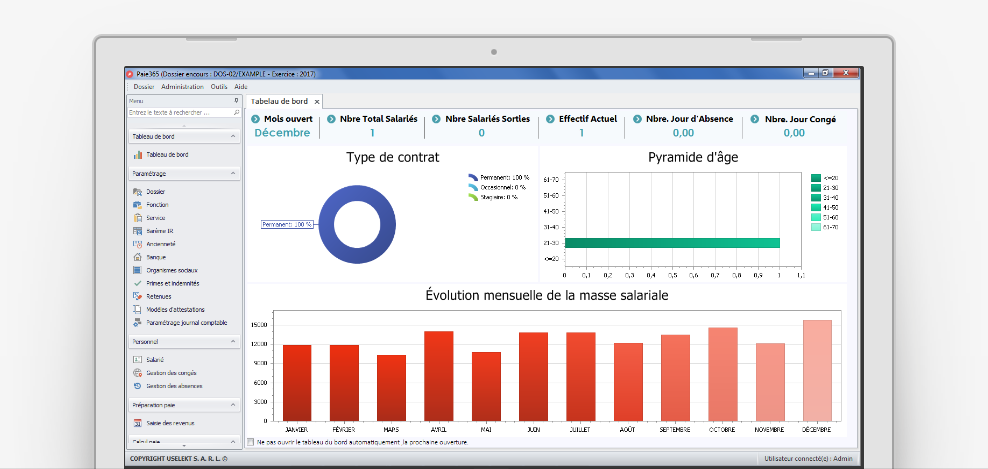Click the Permanent legend swatch in the contrat chart
Image resolution: width=988 pixels, height=469 pixels.
[473, 178]
